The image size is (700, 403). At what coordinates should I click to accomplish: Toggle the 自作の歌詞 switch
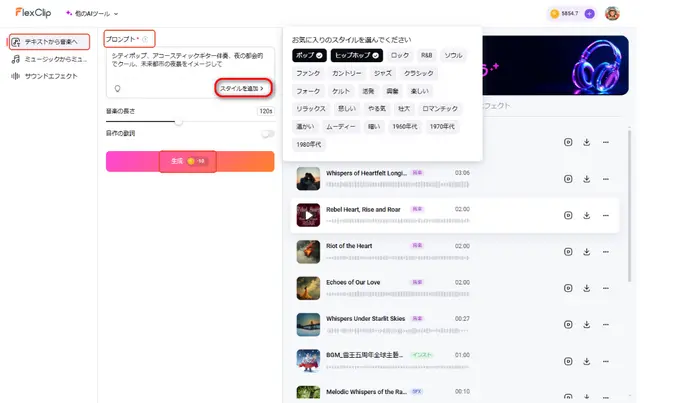[268, 133]
